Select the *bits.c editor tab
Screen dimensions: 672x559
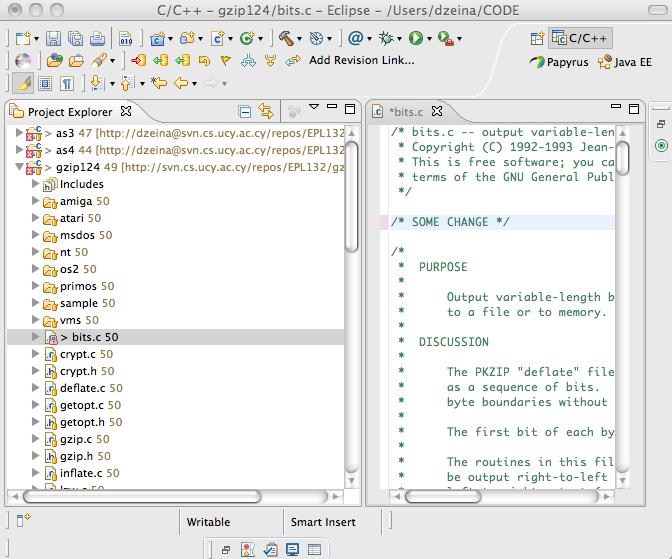point(405,112)
